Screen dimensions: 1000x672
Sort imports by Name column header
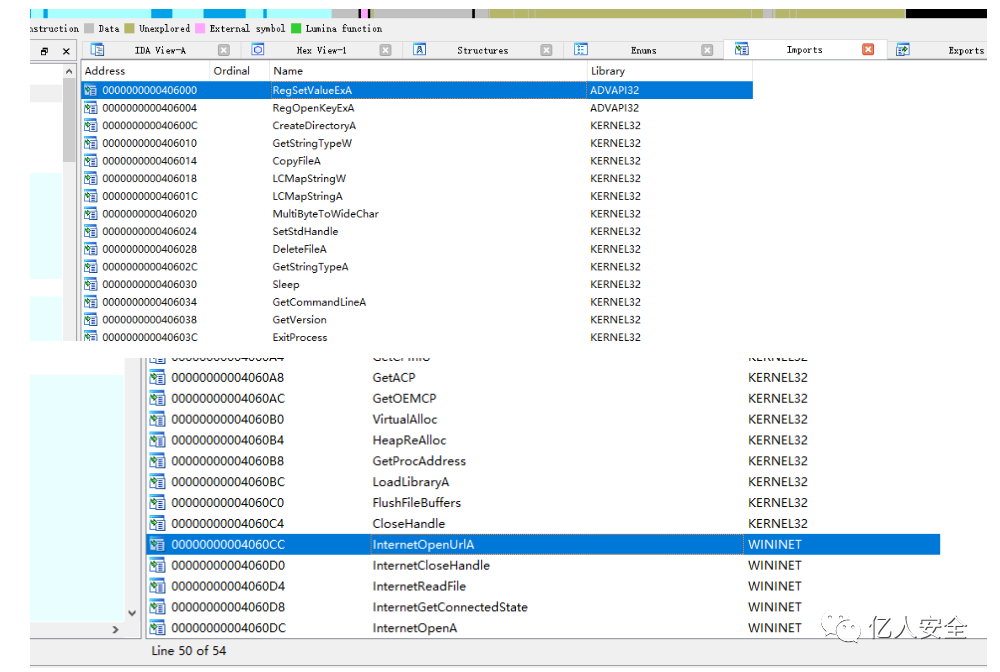click(x=428, y=71)
